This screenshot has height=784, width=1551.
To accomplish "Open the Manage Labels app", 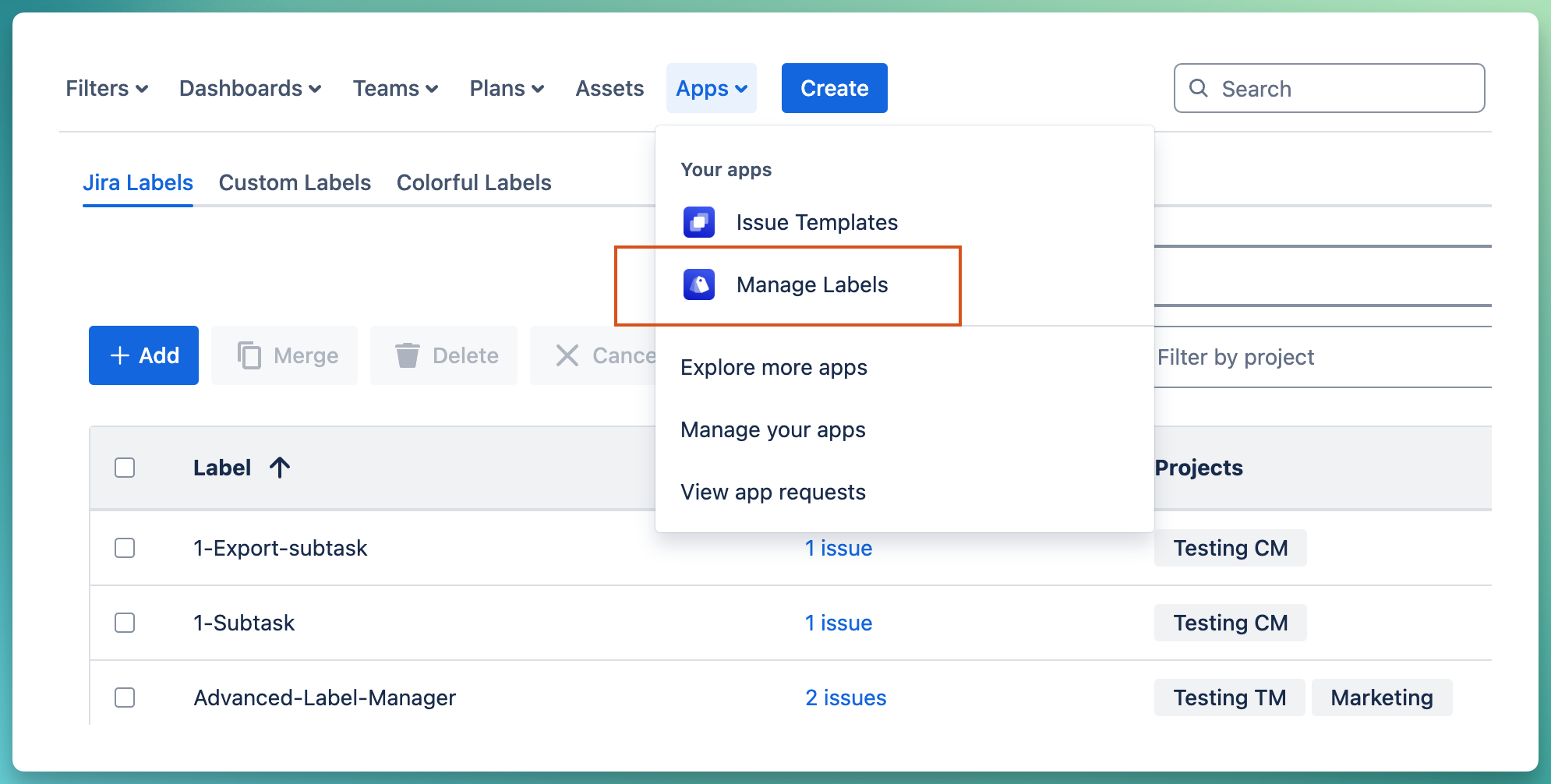I will tap(812, 285).
